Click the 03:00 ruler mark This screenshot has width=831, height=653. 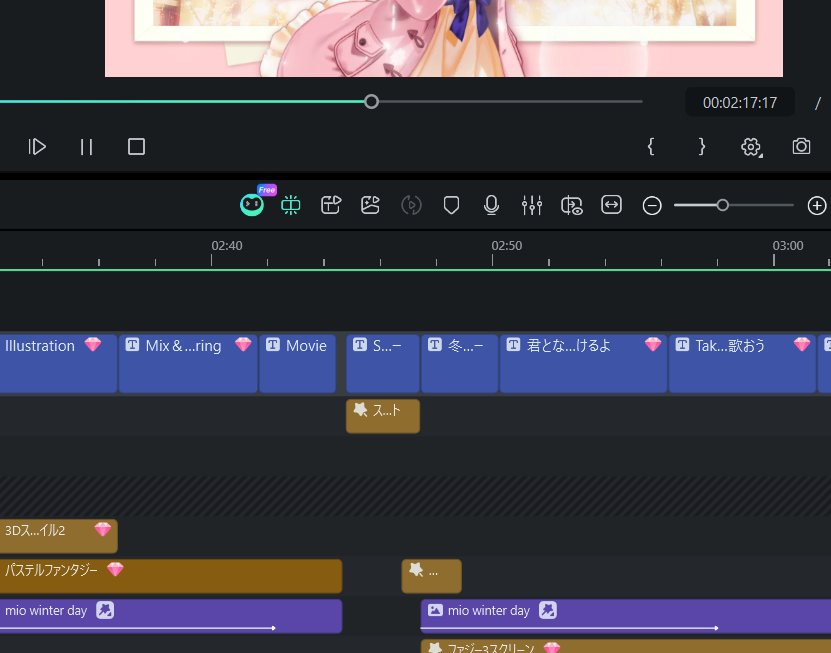788,245
